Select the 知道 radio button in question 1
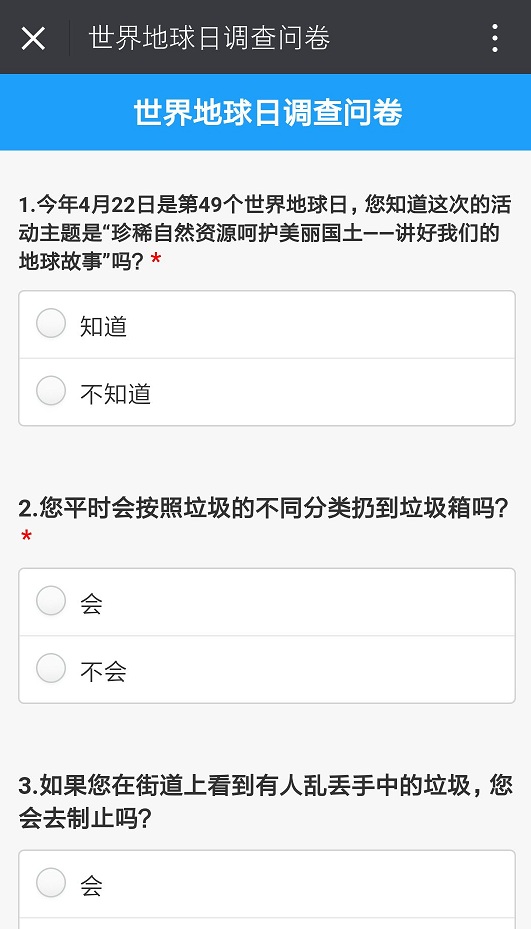The height and width of the screenshot is (929, 531). [51, 323]
